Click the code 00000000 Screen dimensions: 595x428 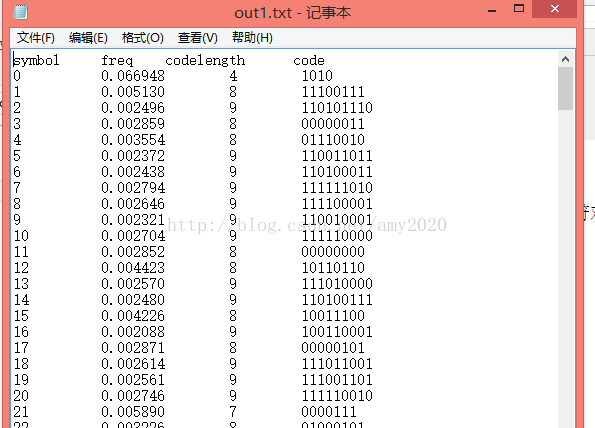click(333, 252)
